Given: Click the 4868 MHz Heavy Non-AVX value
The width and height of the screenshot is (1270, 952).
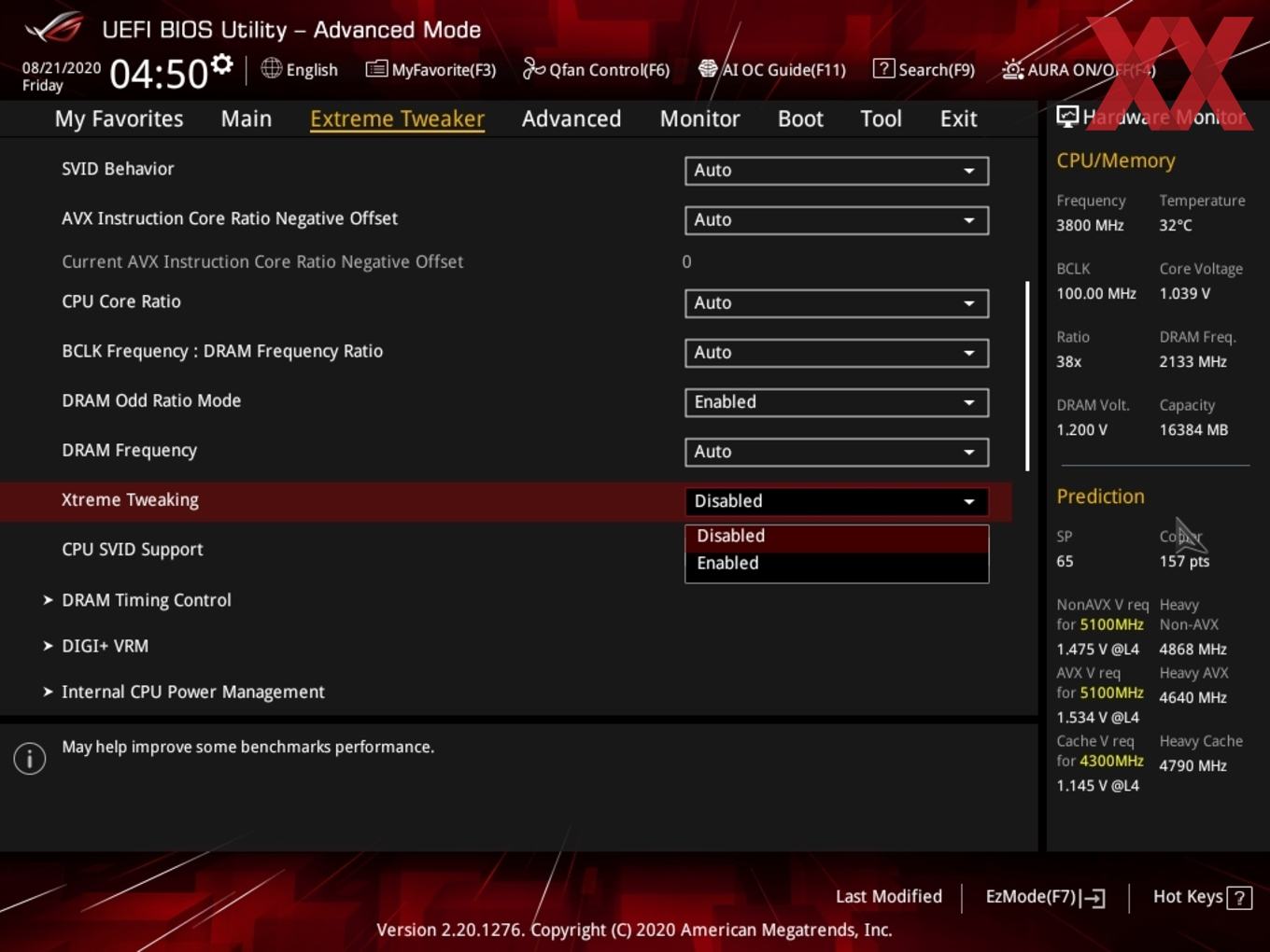Looking at the screenshot, I should point(1192,649).
